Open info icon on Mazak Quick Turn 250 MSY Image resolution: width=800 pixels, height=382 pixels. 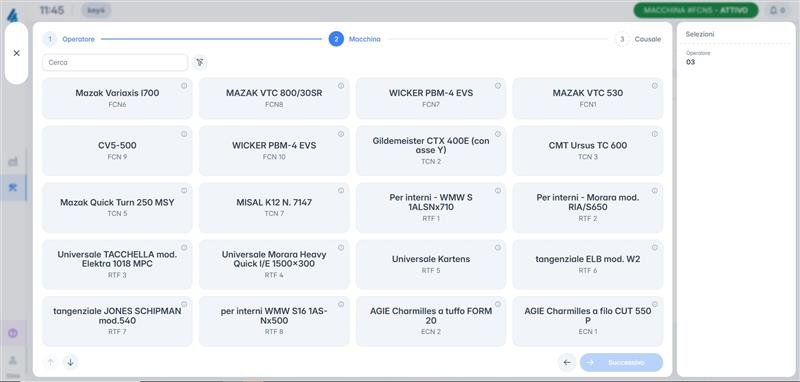184,190
